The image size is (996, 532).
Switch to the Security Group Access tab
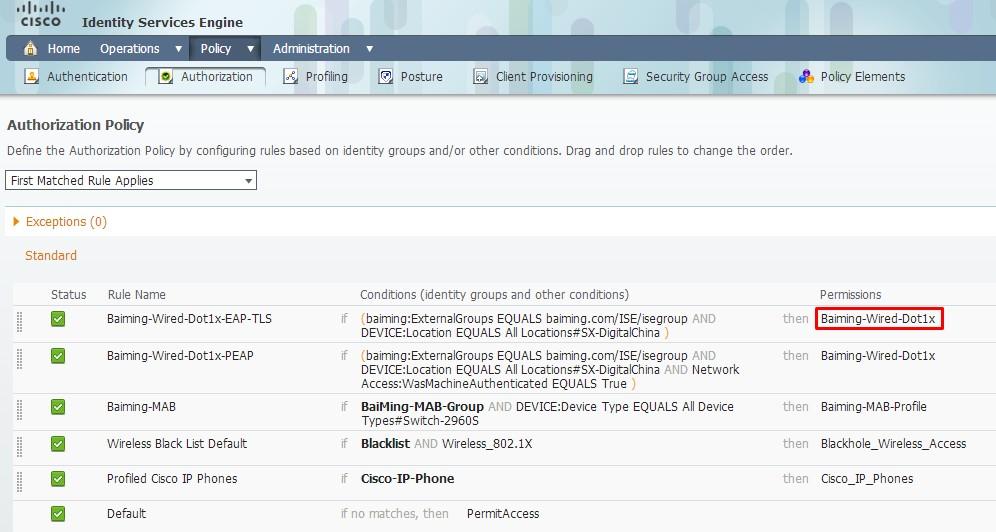point(707,77)
